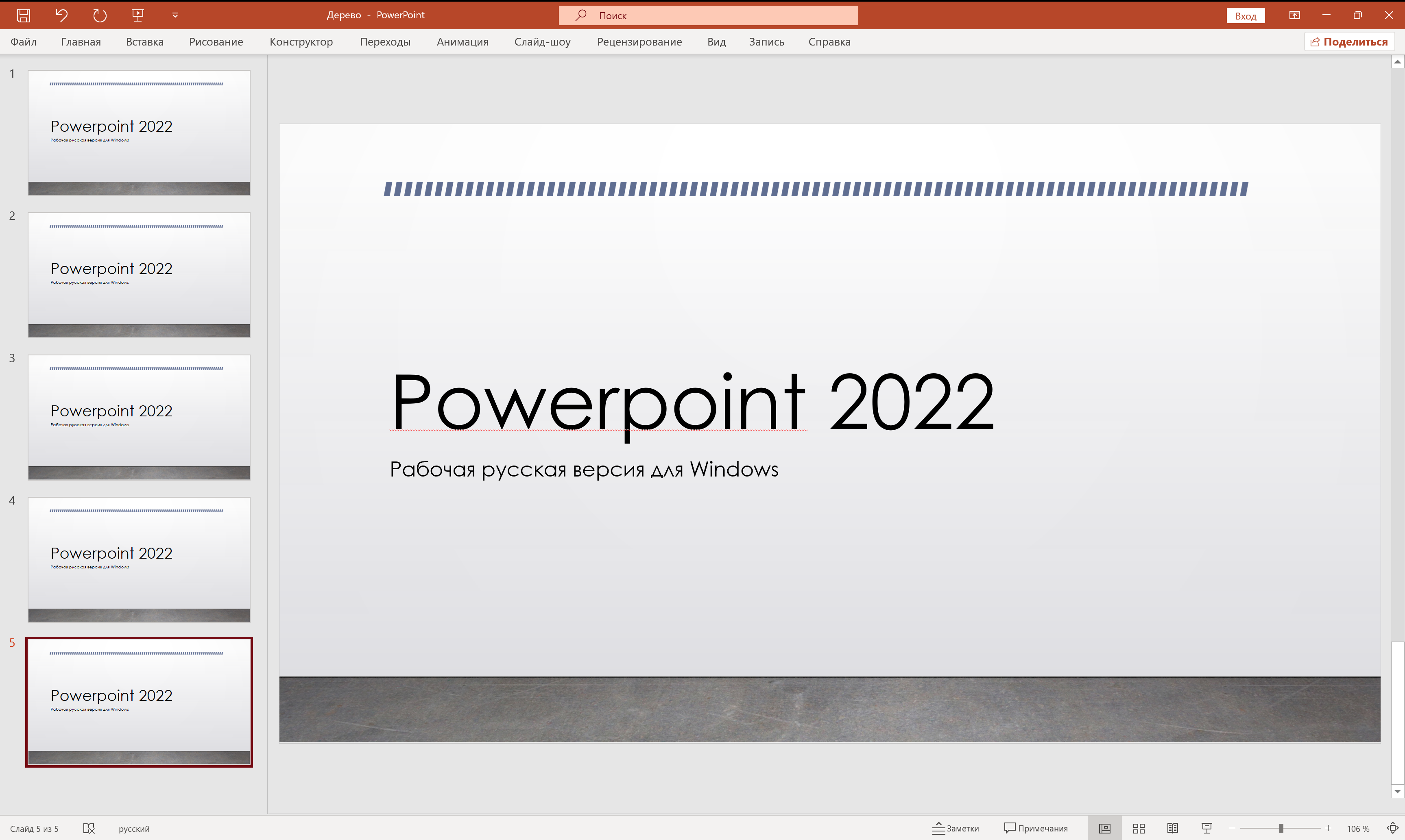Start slideshow from the status bar icon
This screenshot has height=840, width=1405.
(1207, 828)
